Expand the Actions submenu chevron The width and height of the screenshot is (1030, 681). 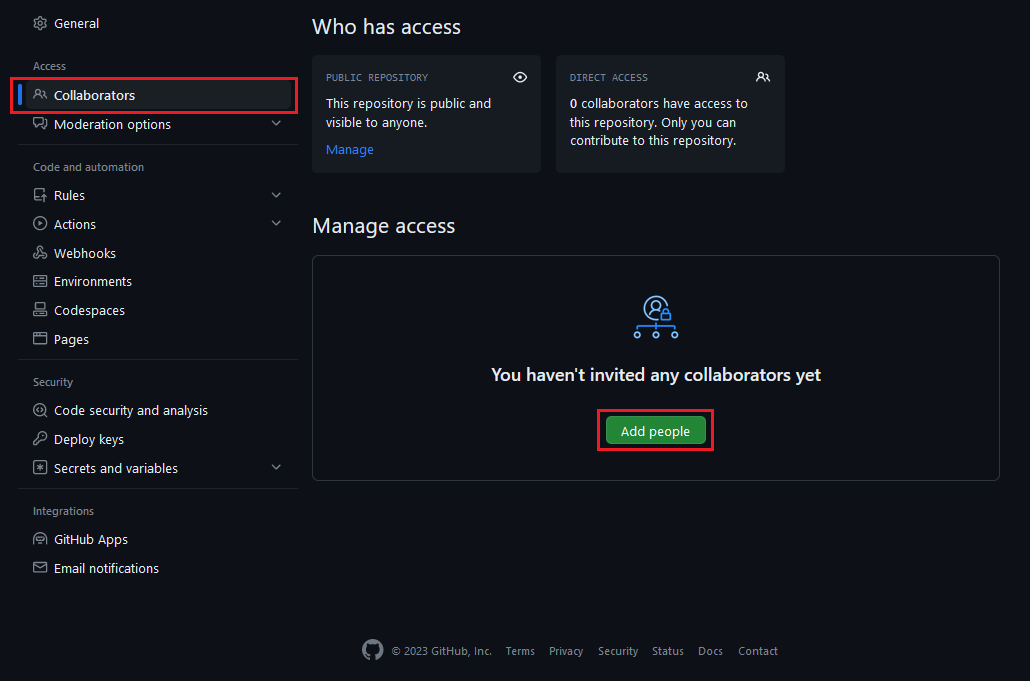pos(277,224)
